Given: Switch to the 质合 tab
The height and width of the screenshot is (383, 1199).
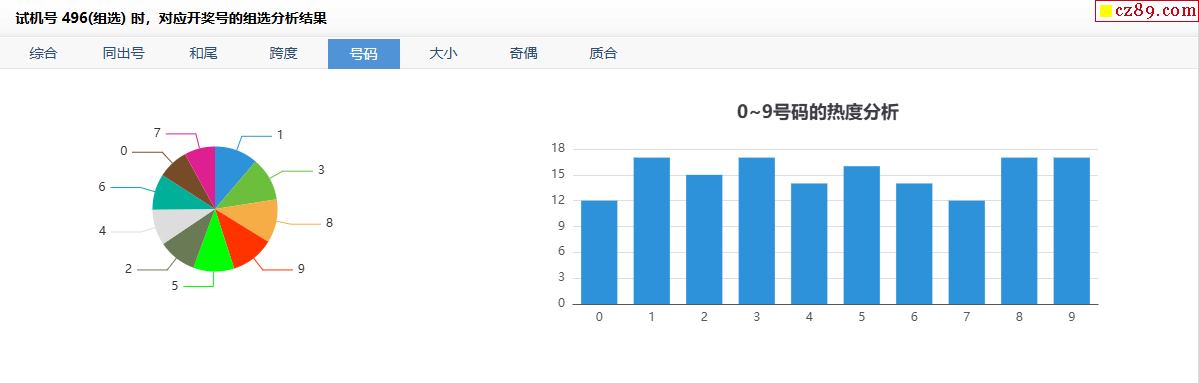Looking at the screenshot, I should tap(603, 54).
